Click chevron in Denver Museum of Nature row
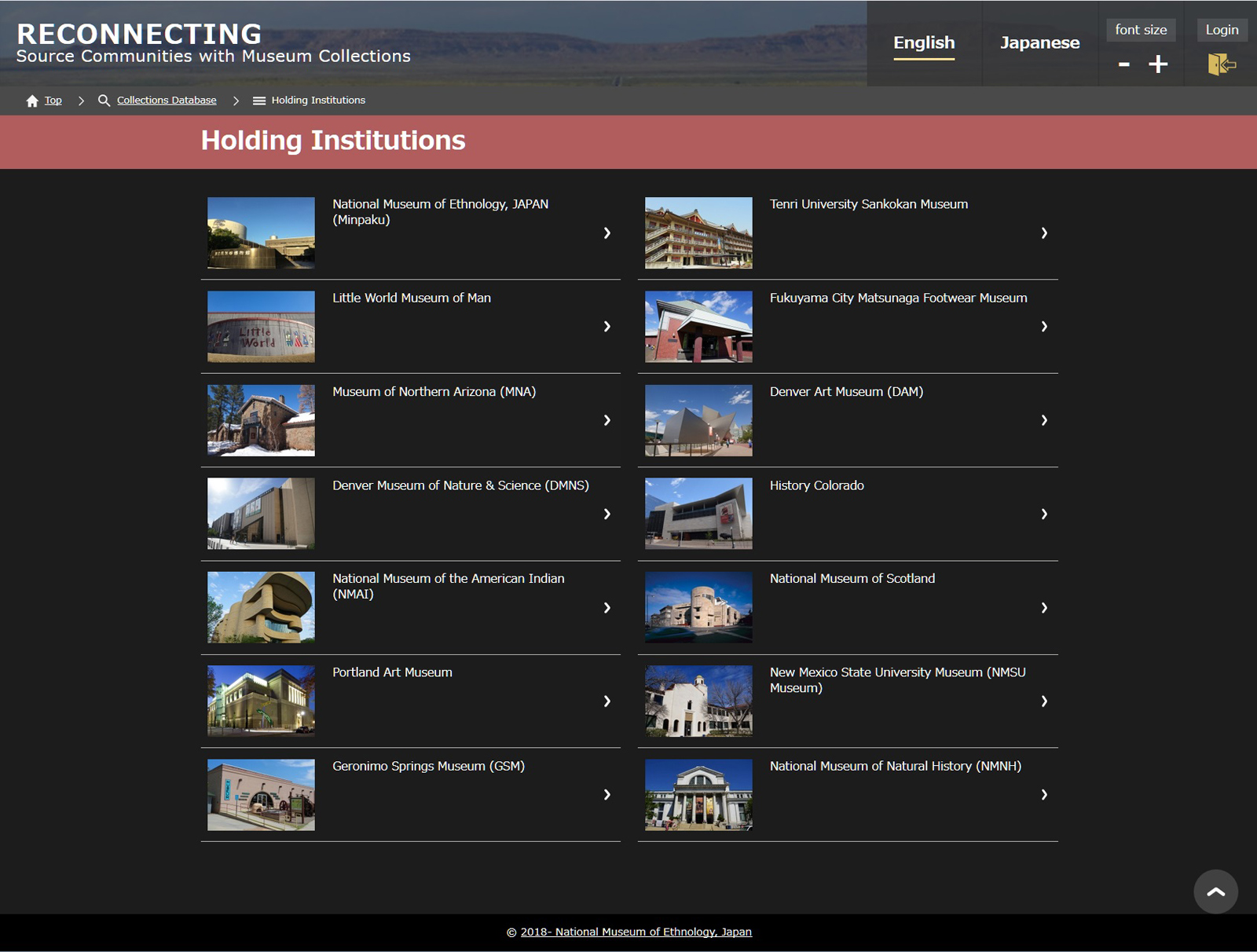This screenshot has width=1257, height=952. [607, 514]
